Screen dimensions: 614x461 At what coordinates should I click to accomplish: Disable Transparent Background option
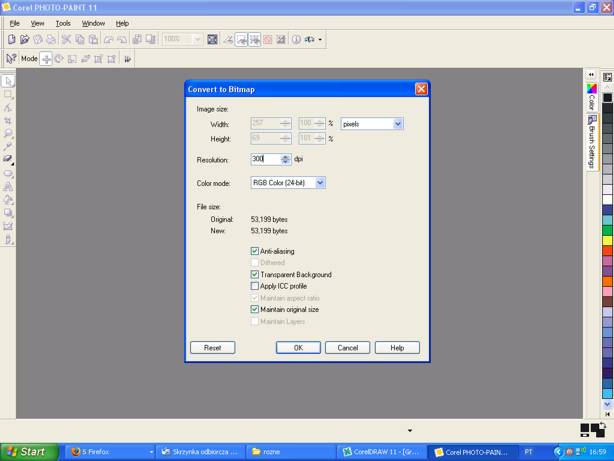[x=255, y=274]
